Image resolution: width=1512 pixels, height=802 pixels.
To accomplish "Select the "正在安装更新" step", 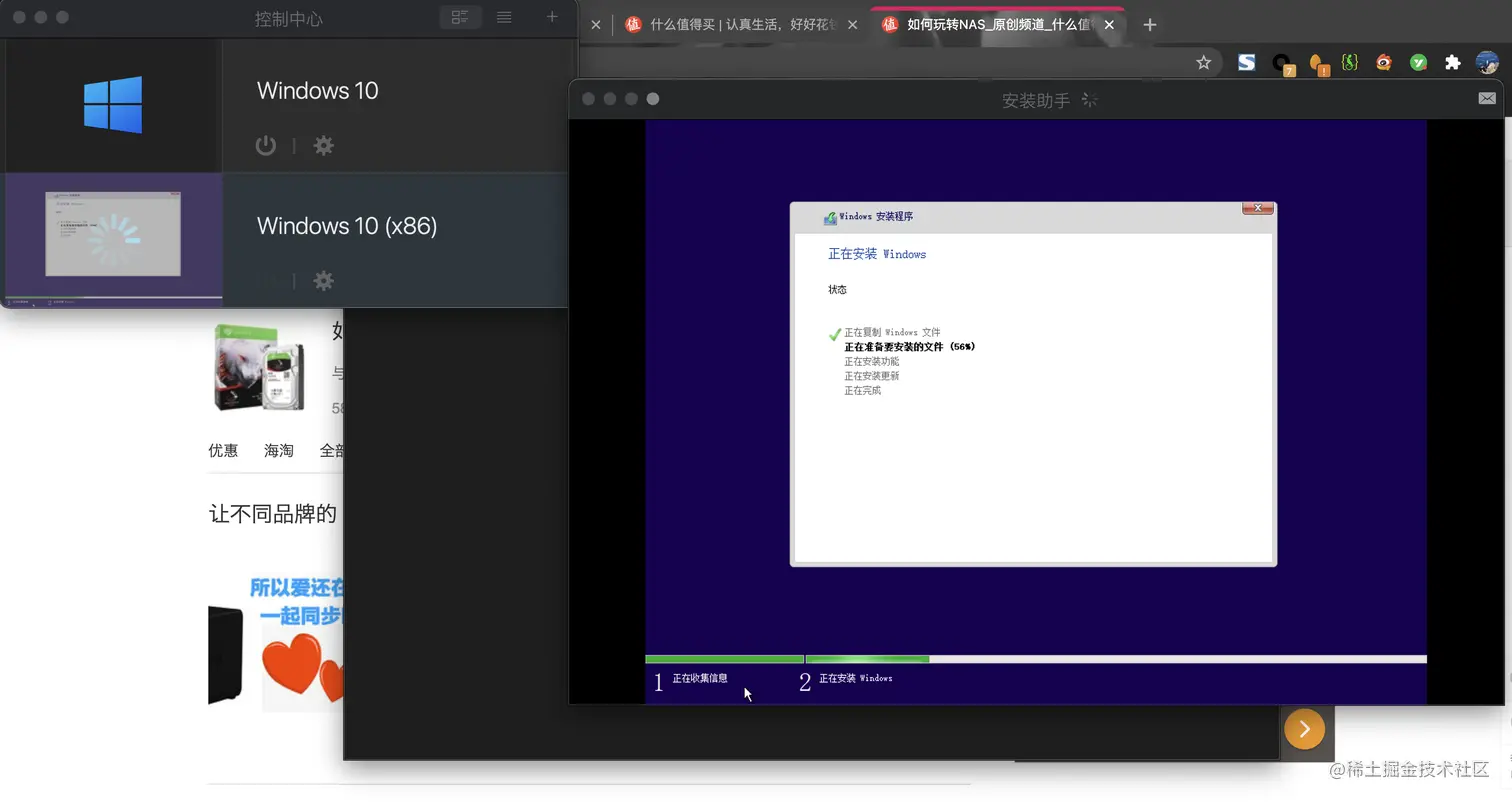I will click(871, 376).
